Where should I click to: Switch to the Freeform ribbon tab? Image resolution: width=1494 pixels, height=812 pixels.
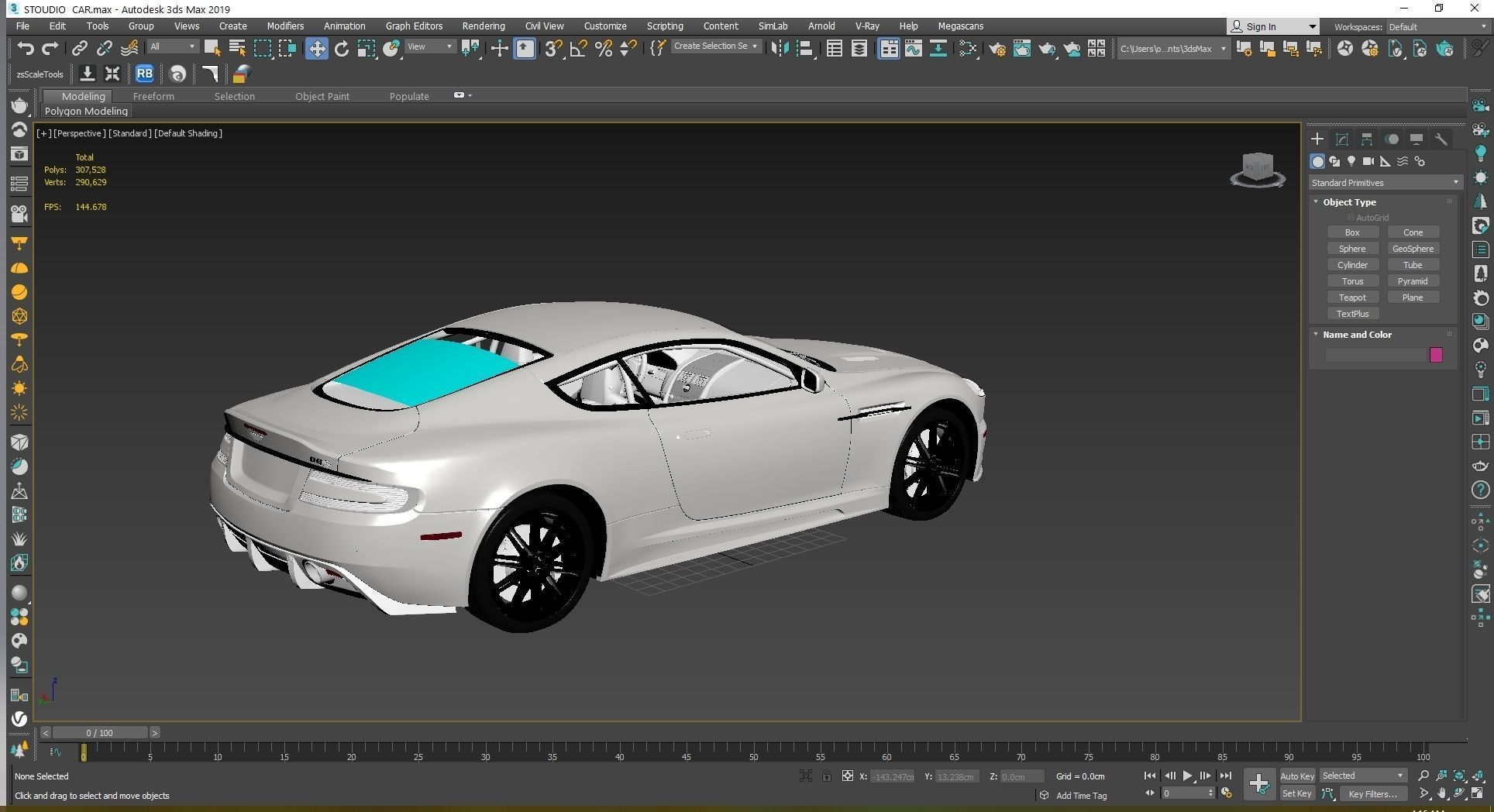(x=153, y=97)
